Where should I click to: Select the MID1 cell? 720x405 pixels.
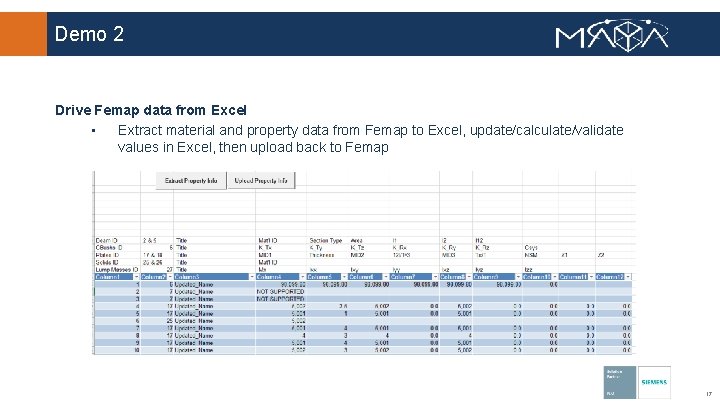pyautogui.click(x=281, y=255)
